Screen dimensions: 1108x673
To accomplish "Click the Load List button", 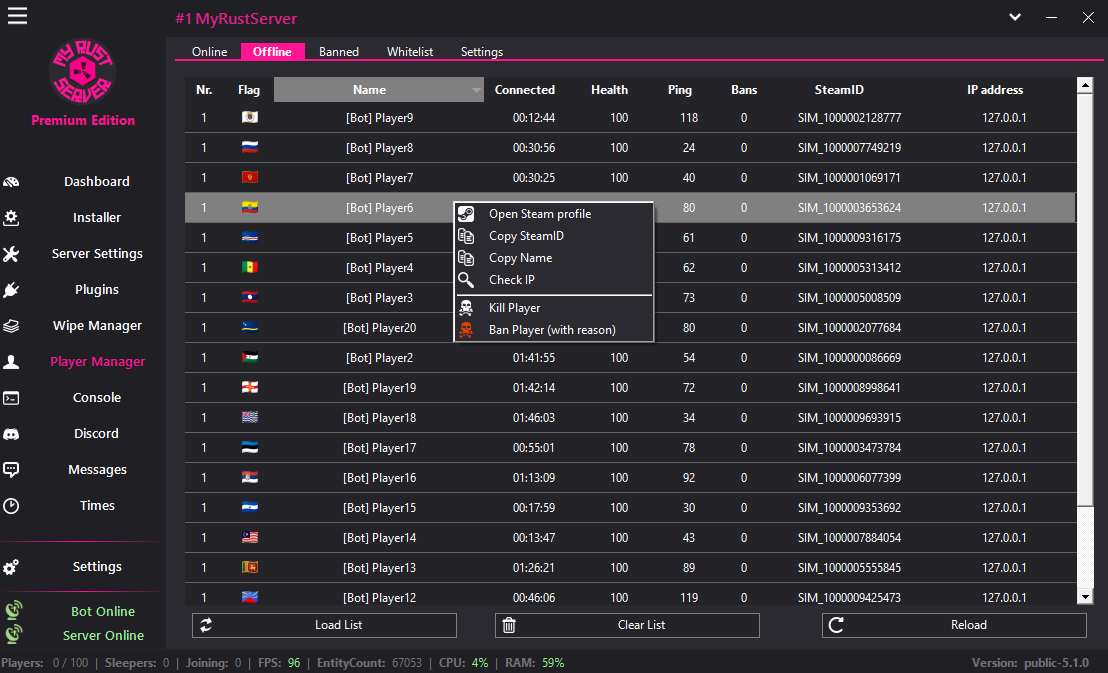I will click(x=324, y=625).
